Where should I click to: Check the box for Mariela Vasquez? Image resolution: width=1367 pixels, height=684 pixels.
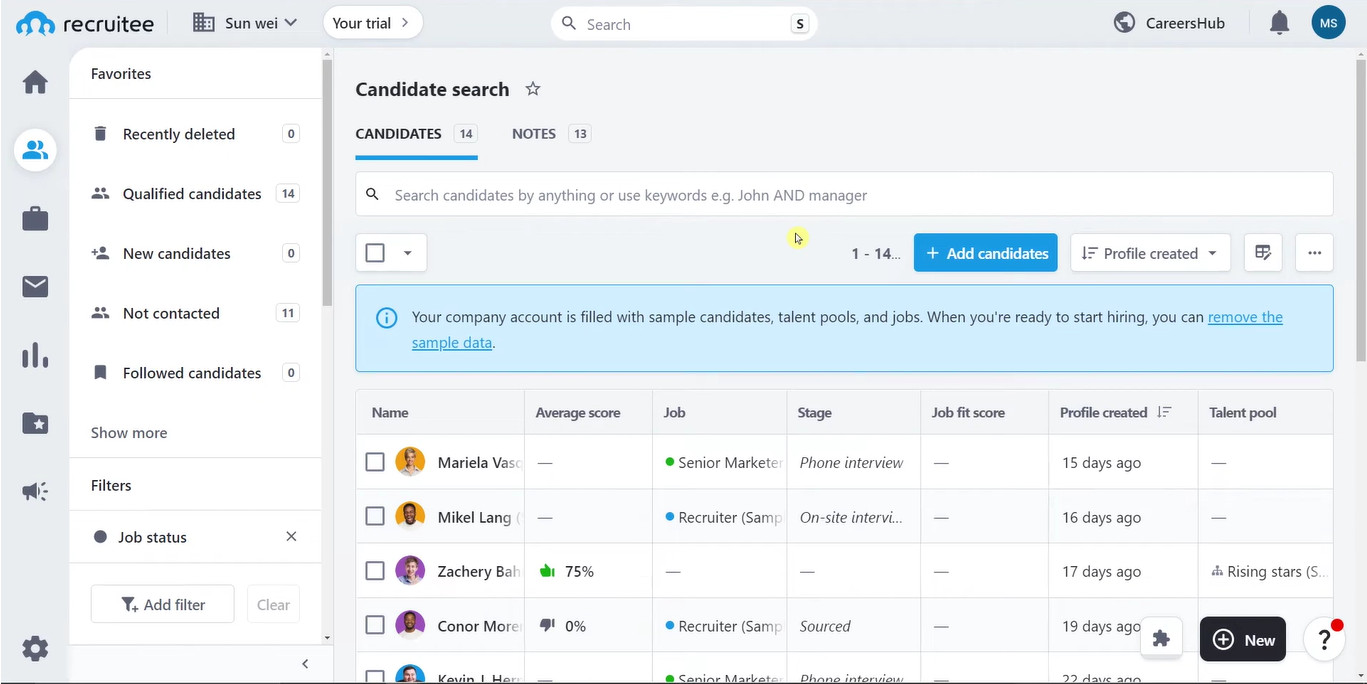[375, 462]
